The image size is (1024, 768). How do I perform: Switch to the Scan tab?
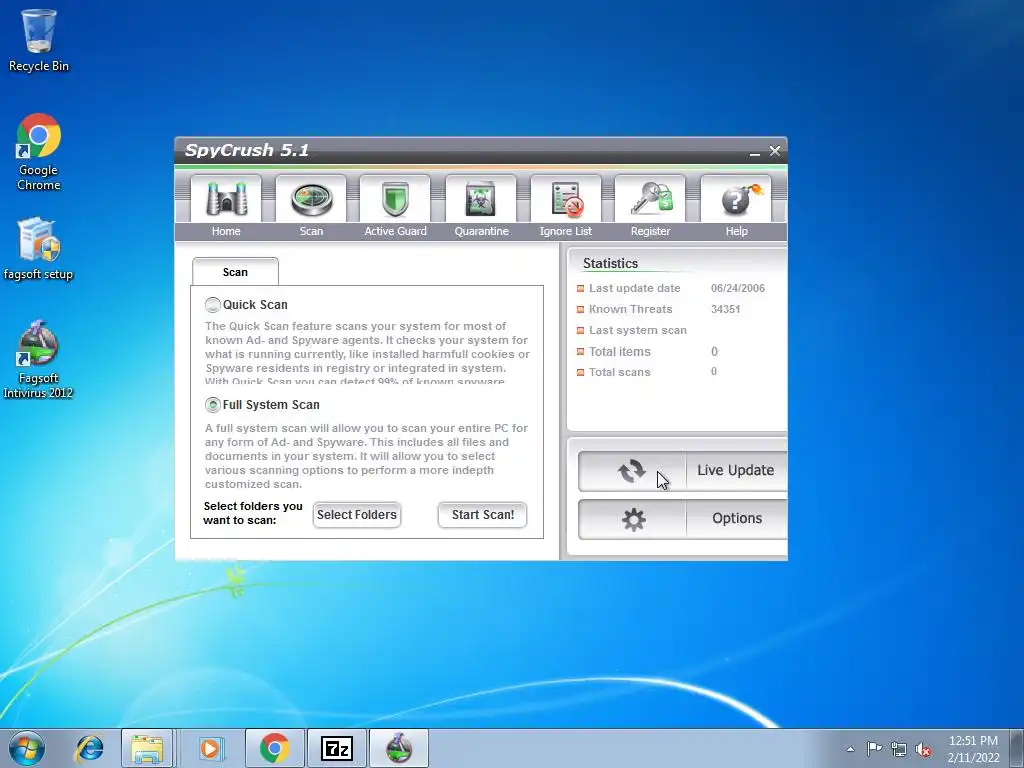coord(235,272)
